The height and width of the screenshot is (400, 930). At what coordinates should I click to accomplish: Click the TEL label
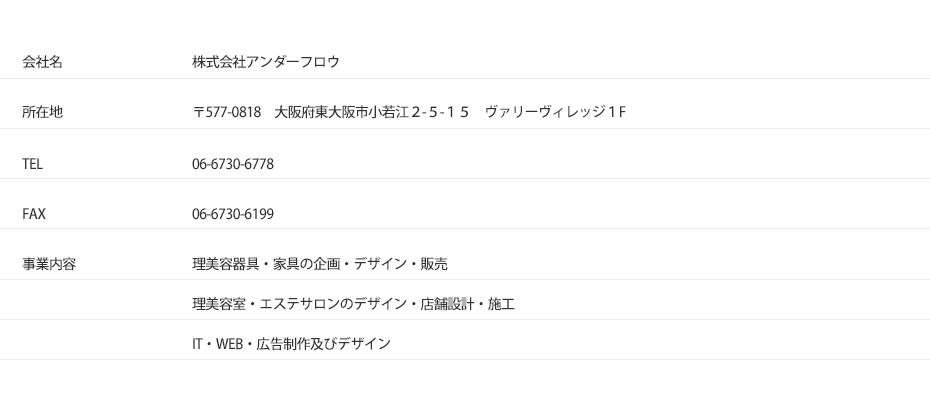coord(32,164)
